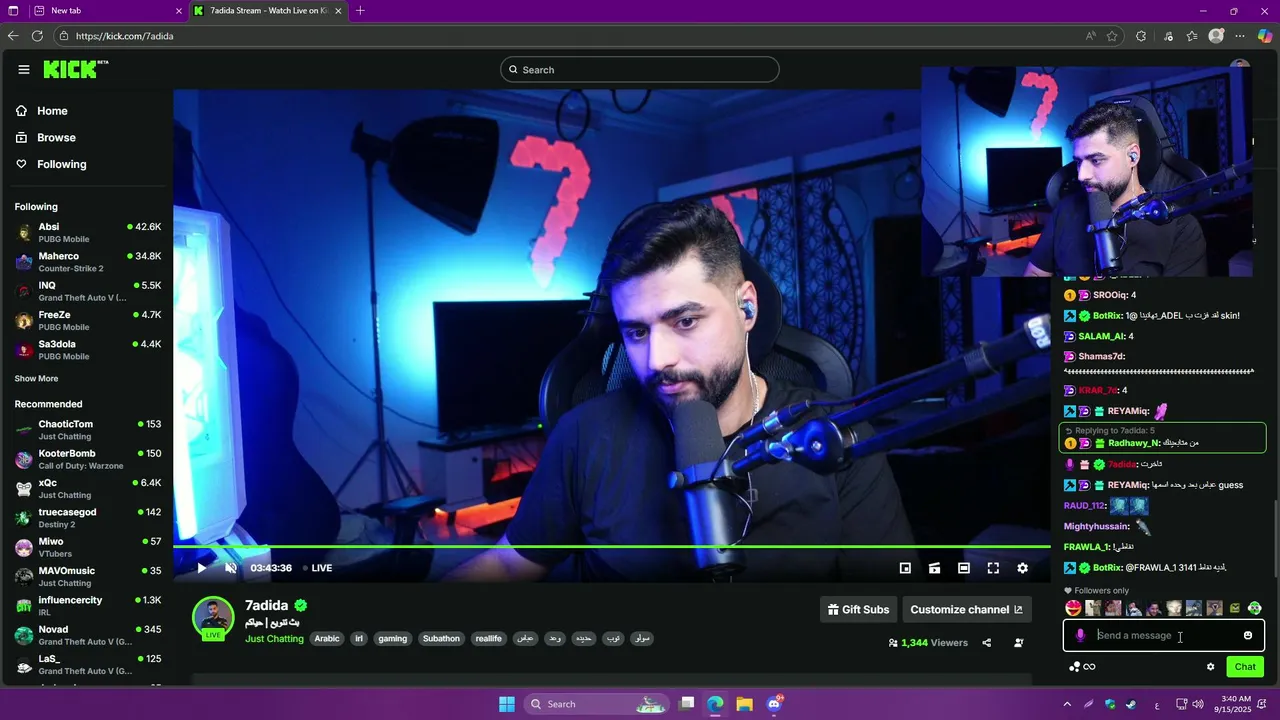The image size is (1280, 720).
Task: Open Novad recommended channel
Action: point(88,635)
